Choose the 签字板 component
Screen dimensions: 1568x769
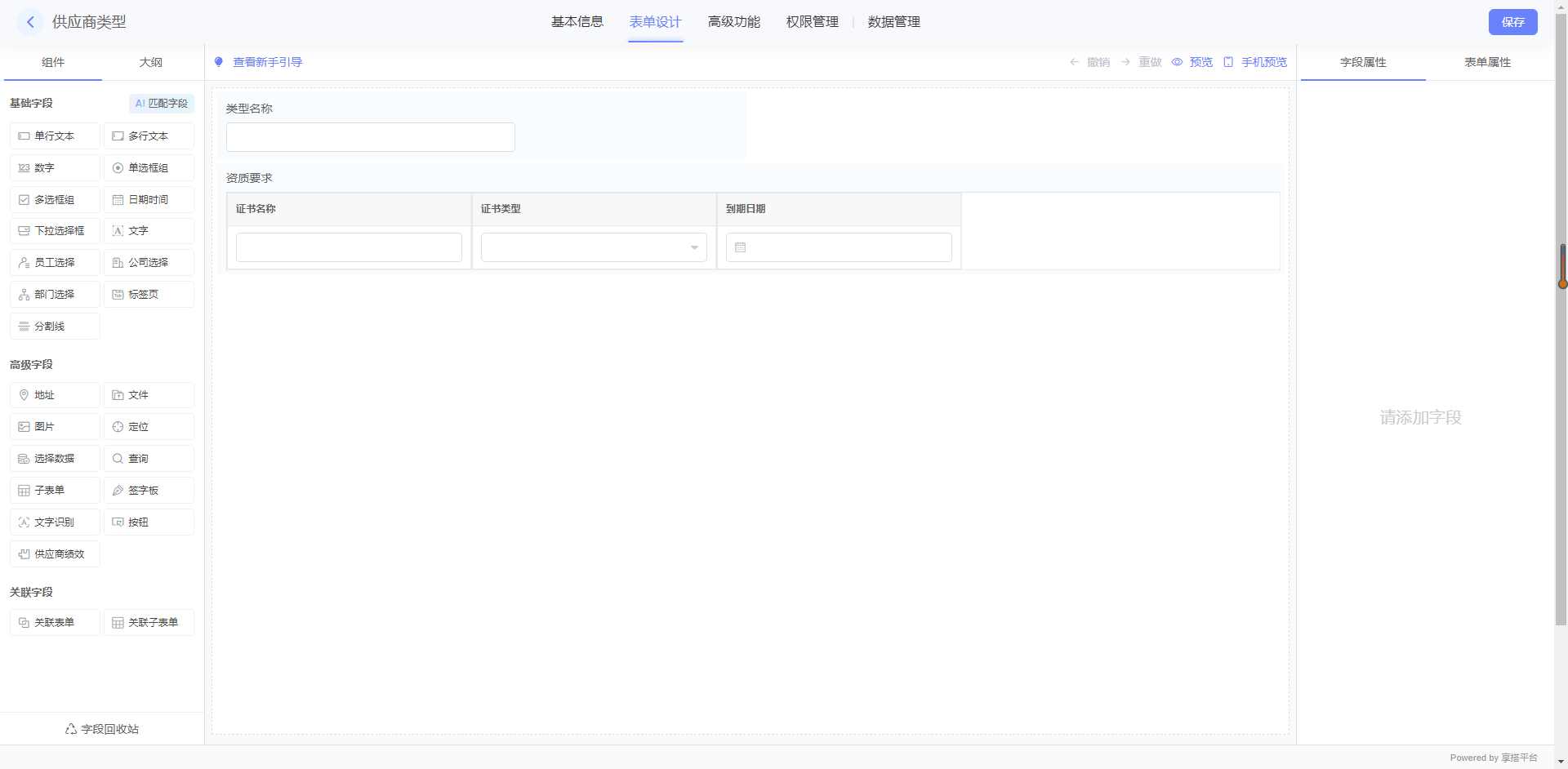click(x=149, y=491)
